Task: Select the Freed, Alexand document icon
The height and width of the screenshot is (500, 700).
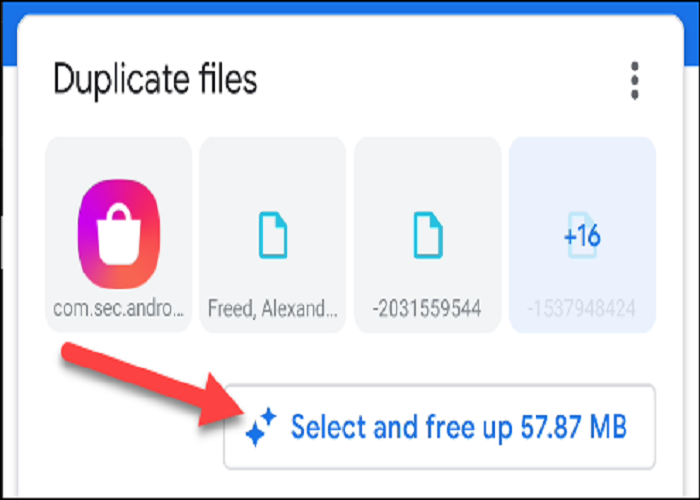Action: (273, 235)
